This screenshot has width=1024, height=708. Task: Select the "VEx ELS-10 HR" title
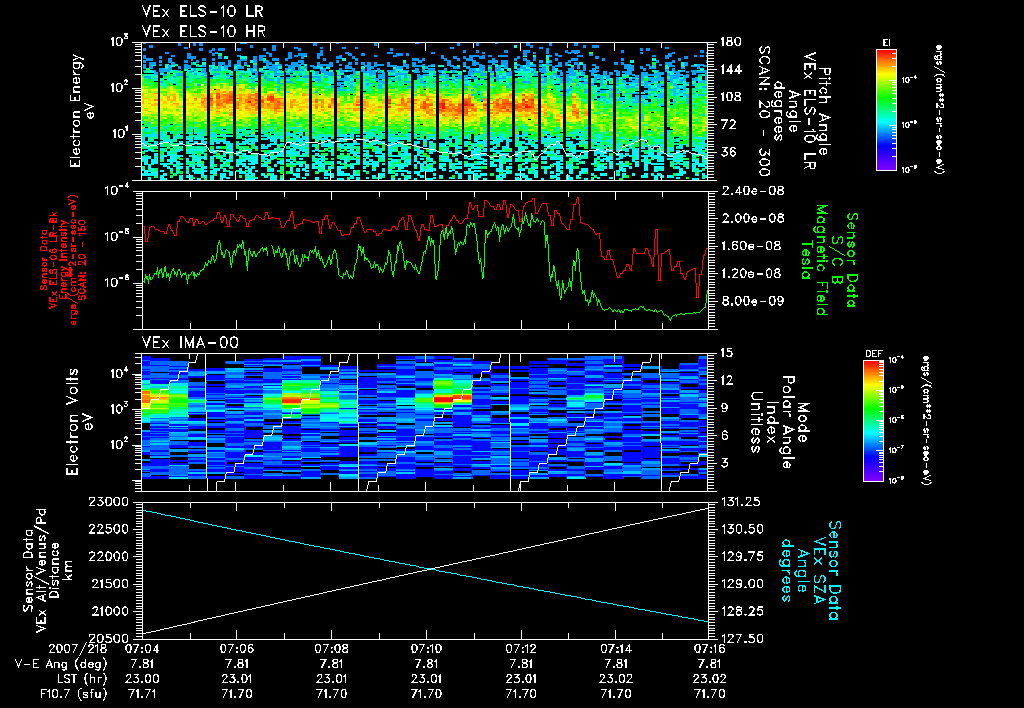(x=203, y=31)
